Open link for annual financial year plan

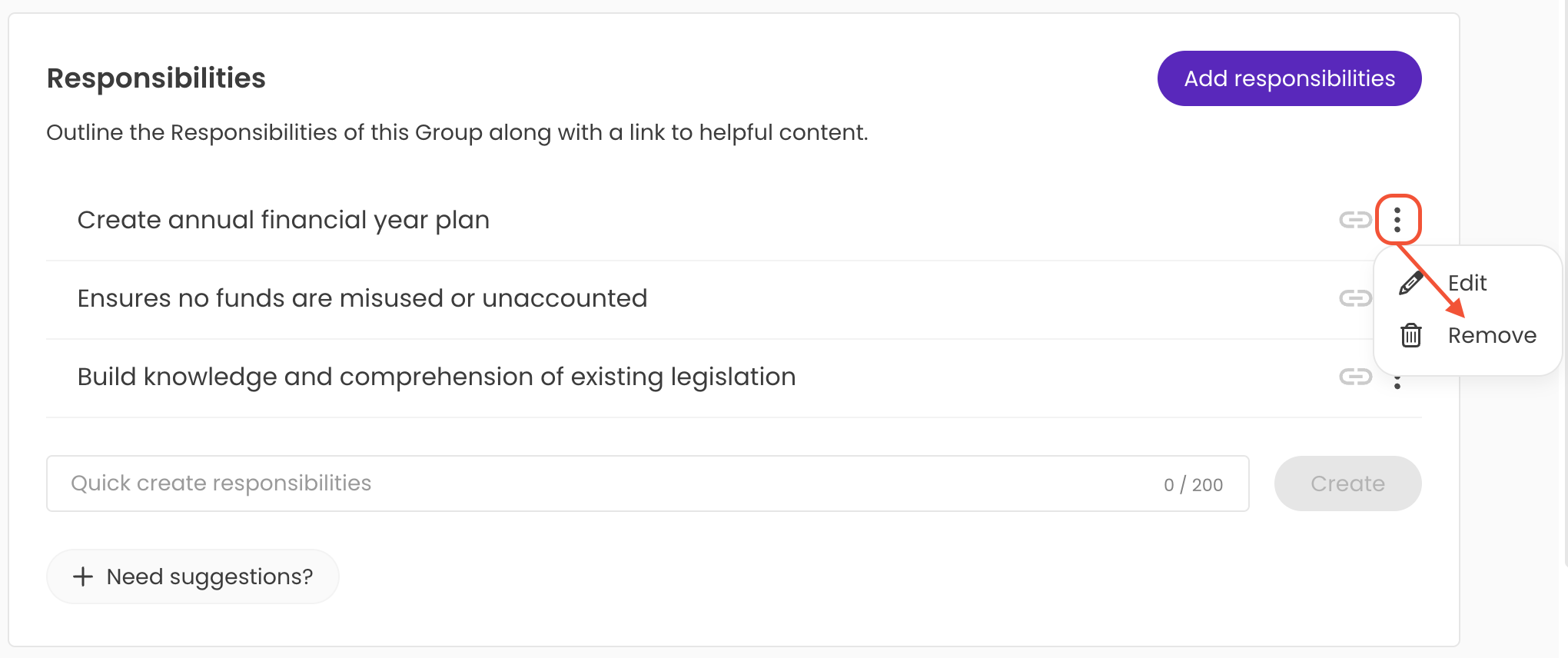click(1355, 220)
